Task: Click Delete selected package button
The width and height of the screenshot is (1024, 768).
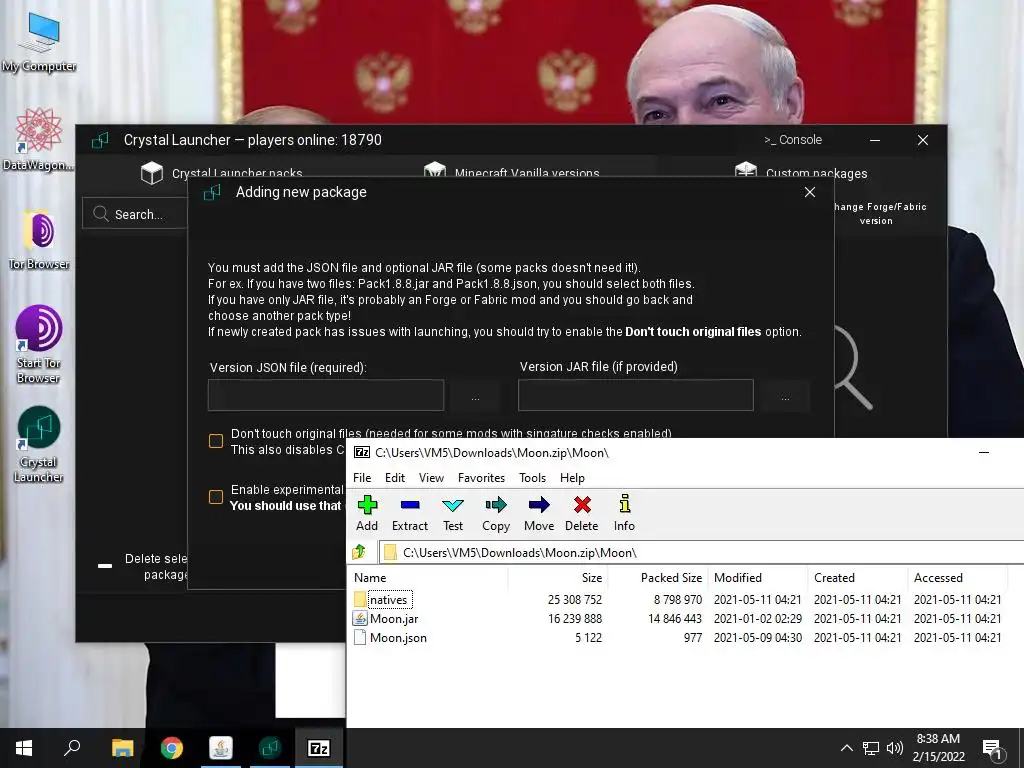Action: [x=143, y=566]
